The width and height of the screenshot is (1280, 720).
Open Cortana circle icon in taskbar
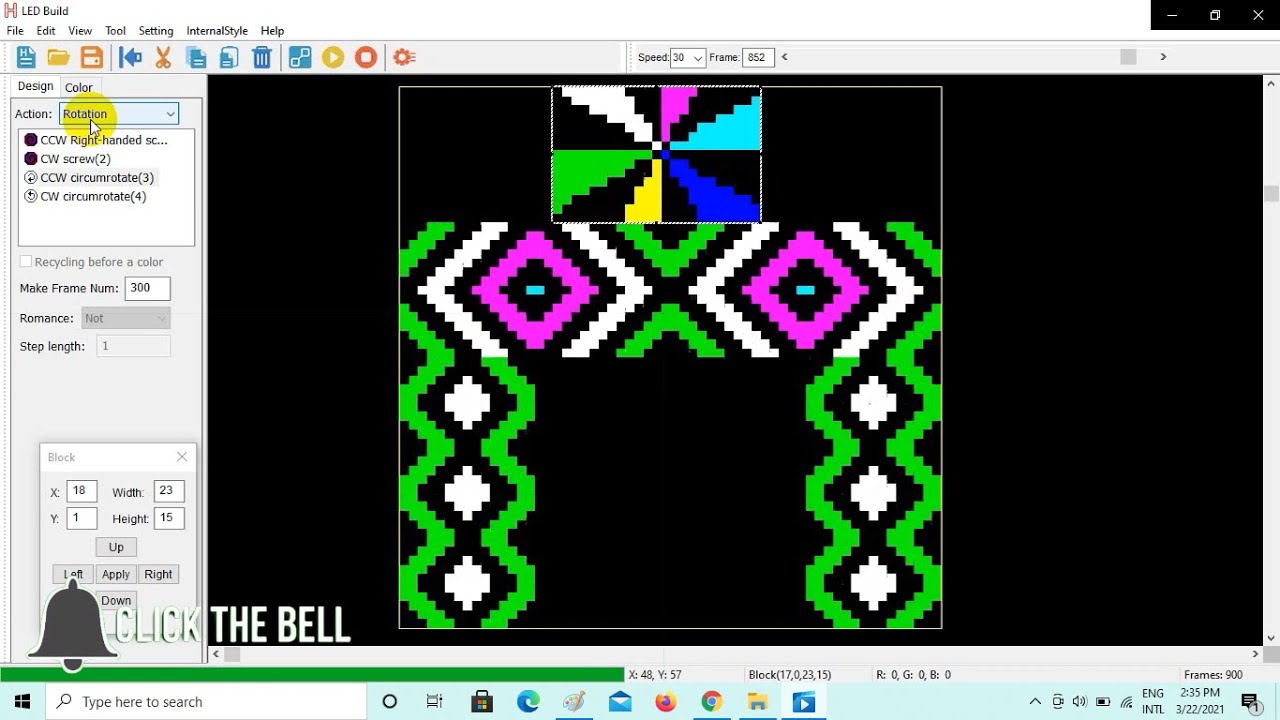click(390, 702)
